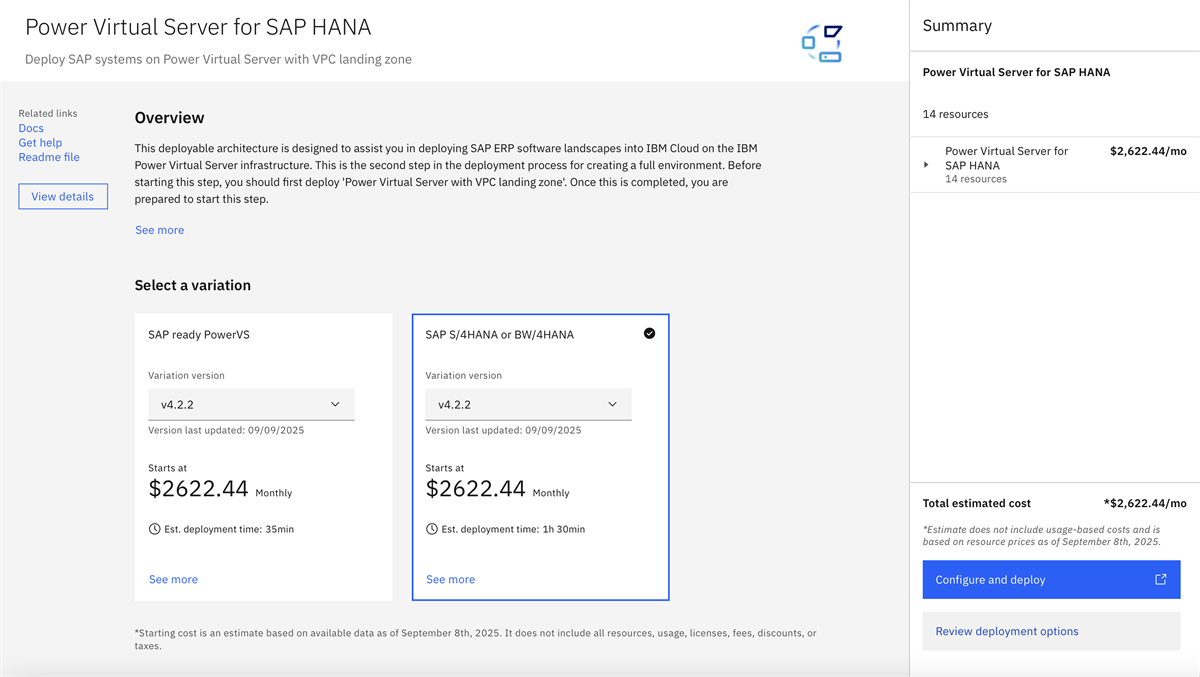Click the selected checkmark on SAP S/4HANA card

(x=649, y=334)
